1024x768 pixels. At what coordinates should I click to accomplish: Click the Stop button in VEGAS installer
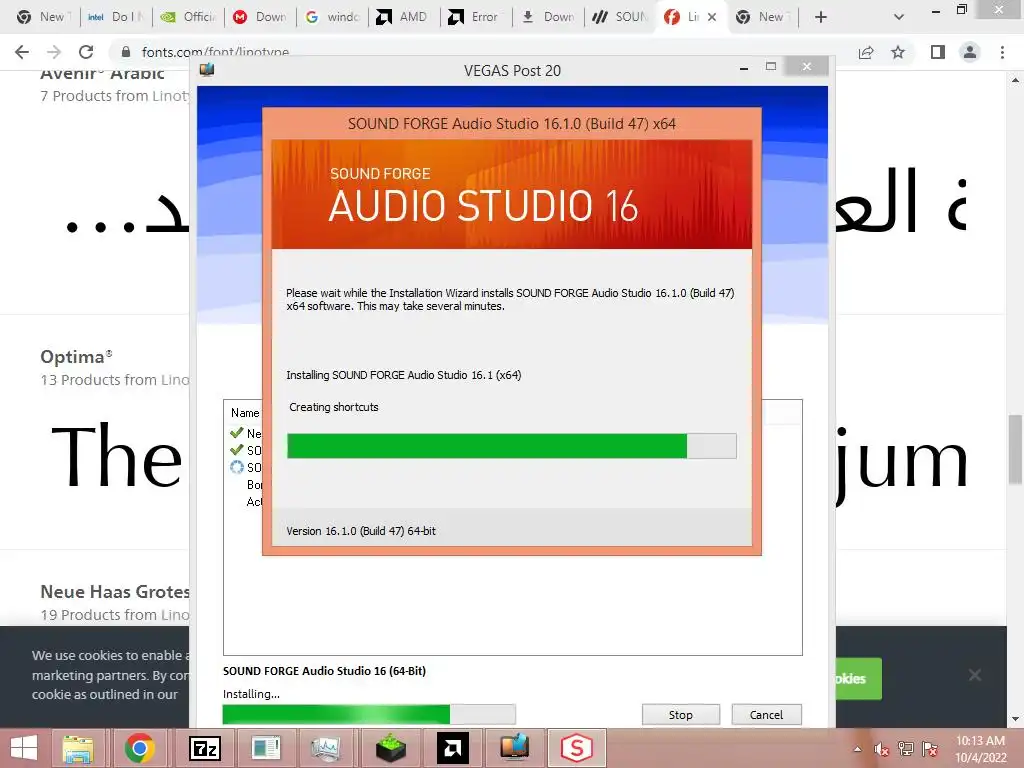[680, 714]
